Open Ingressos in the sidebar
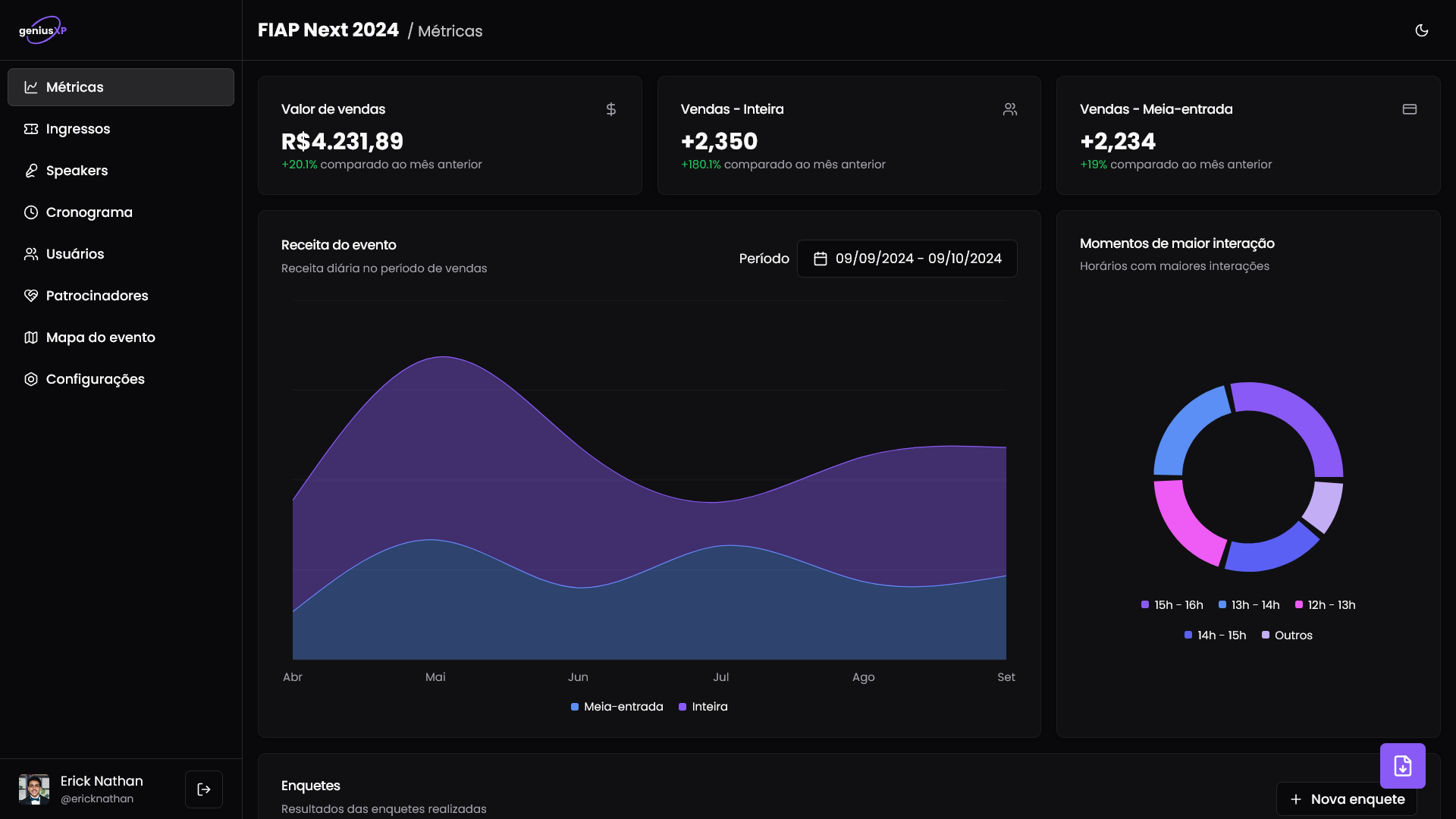1456x819 pixels. click(x=77, y=129)
